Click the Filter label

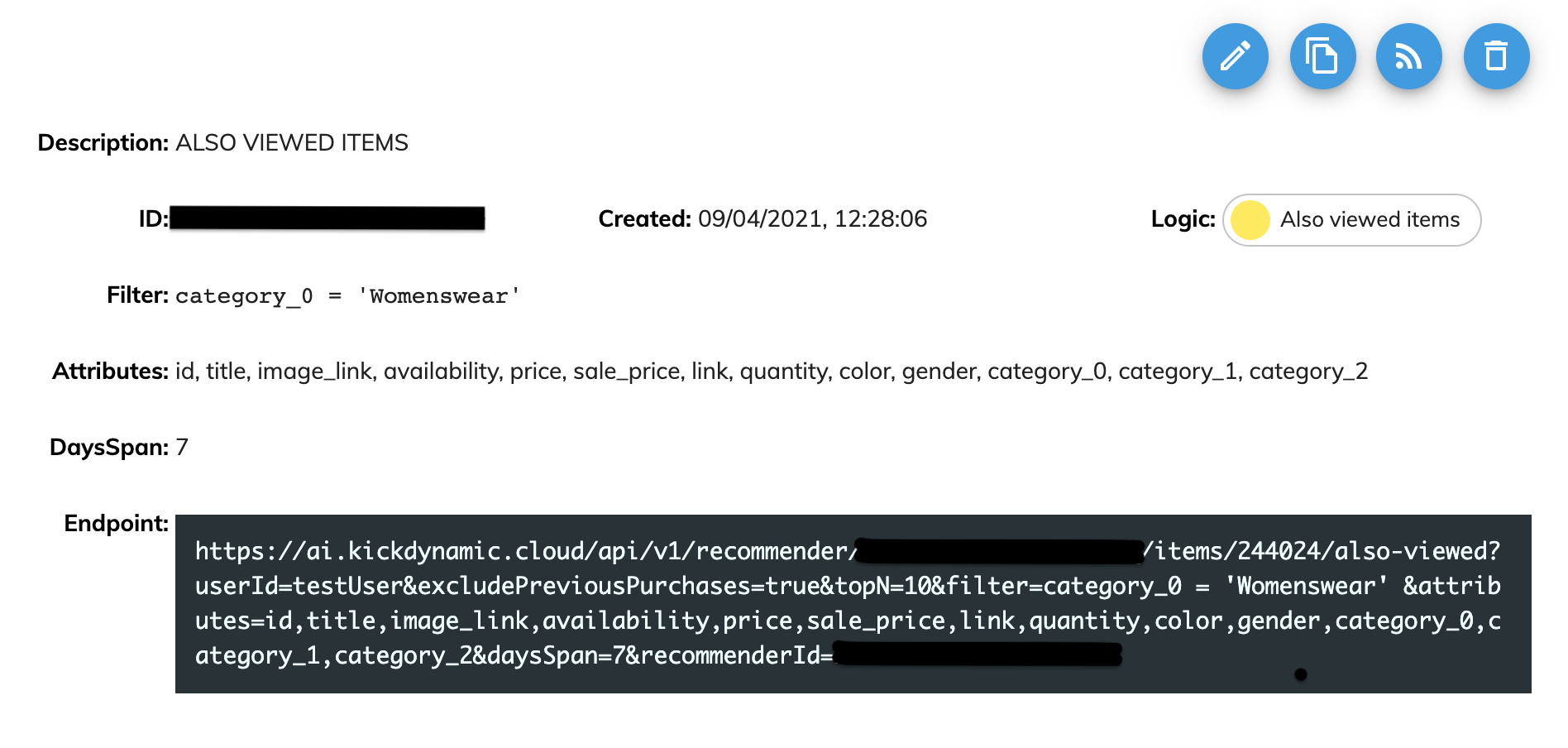(138, 295)
